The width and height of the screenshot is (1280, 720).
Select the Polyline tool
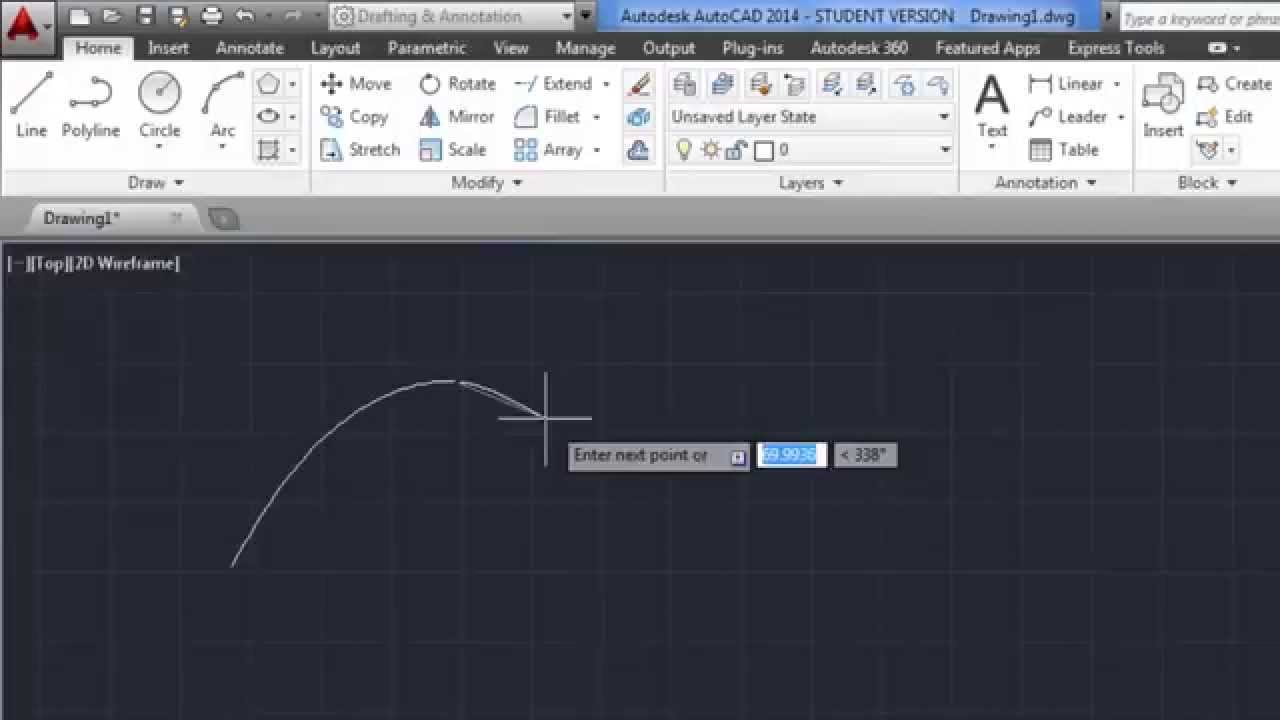pos(90,105)
